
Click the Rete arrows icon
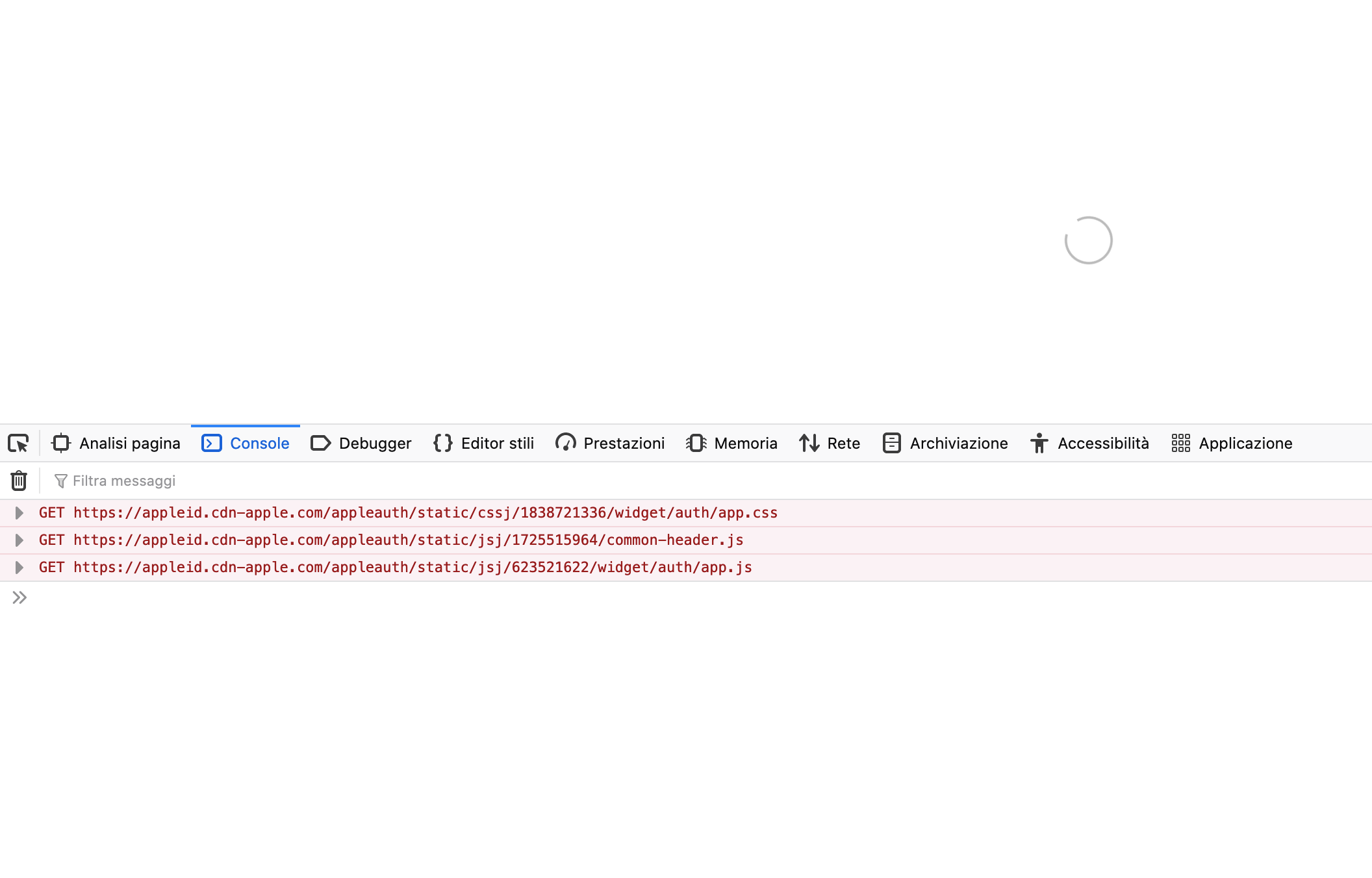809,443
